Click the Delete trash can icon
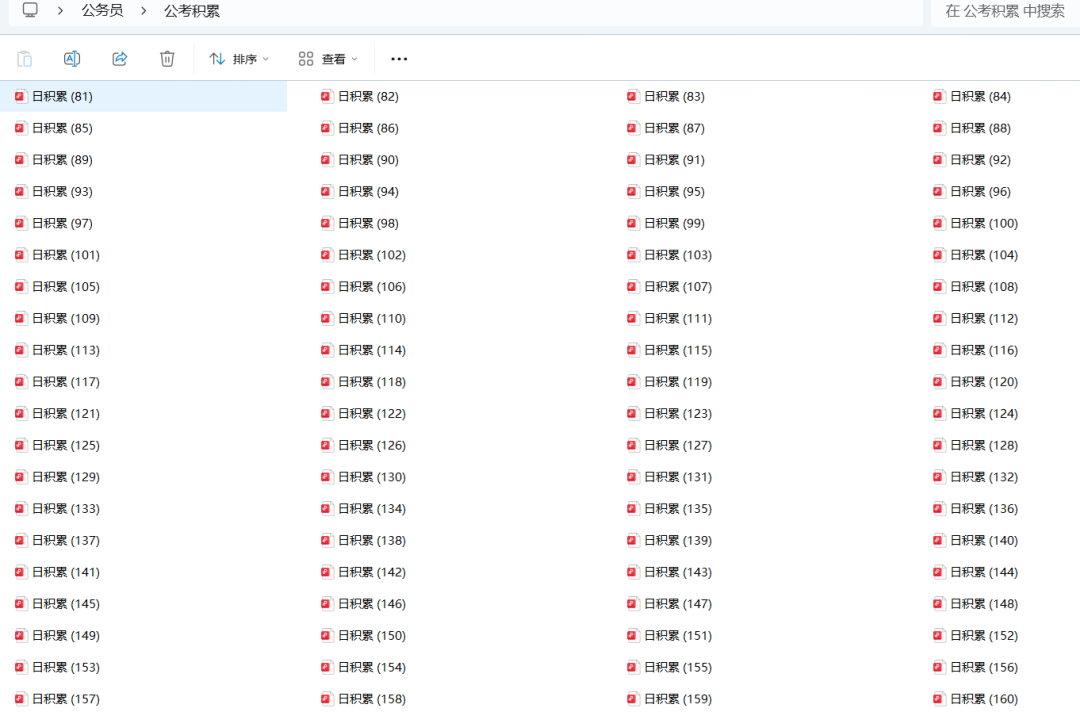 (x=167, y=59)
